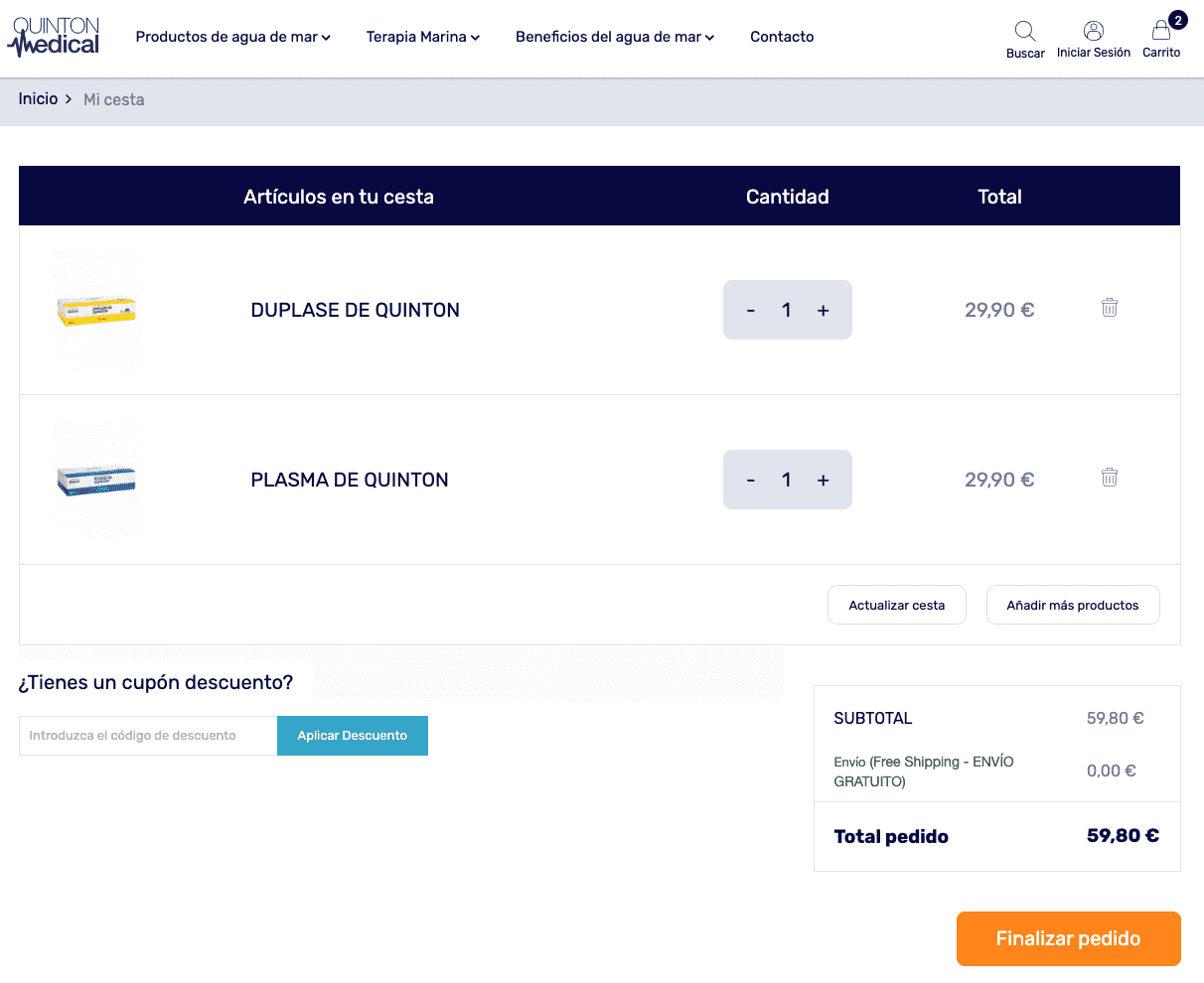Expand the Terapia Marina dropdown
Viewport: 1204px width, 983px height.
(422, 37)
